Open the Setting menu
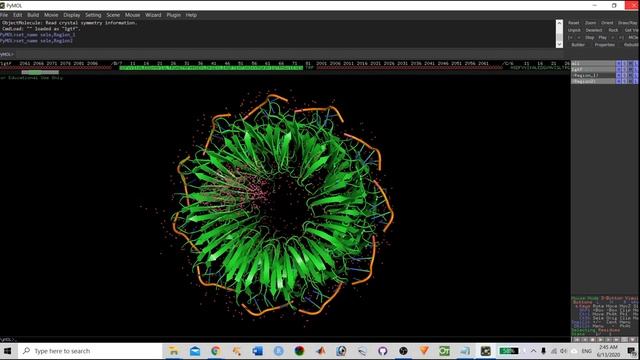The width and height of the screenshot is (640, 360). tap(93, 15)
